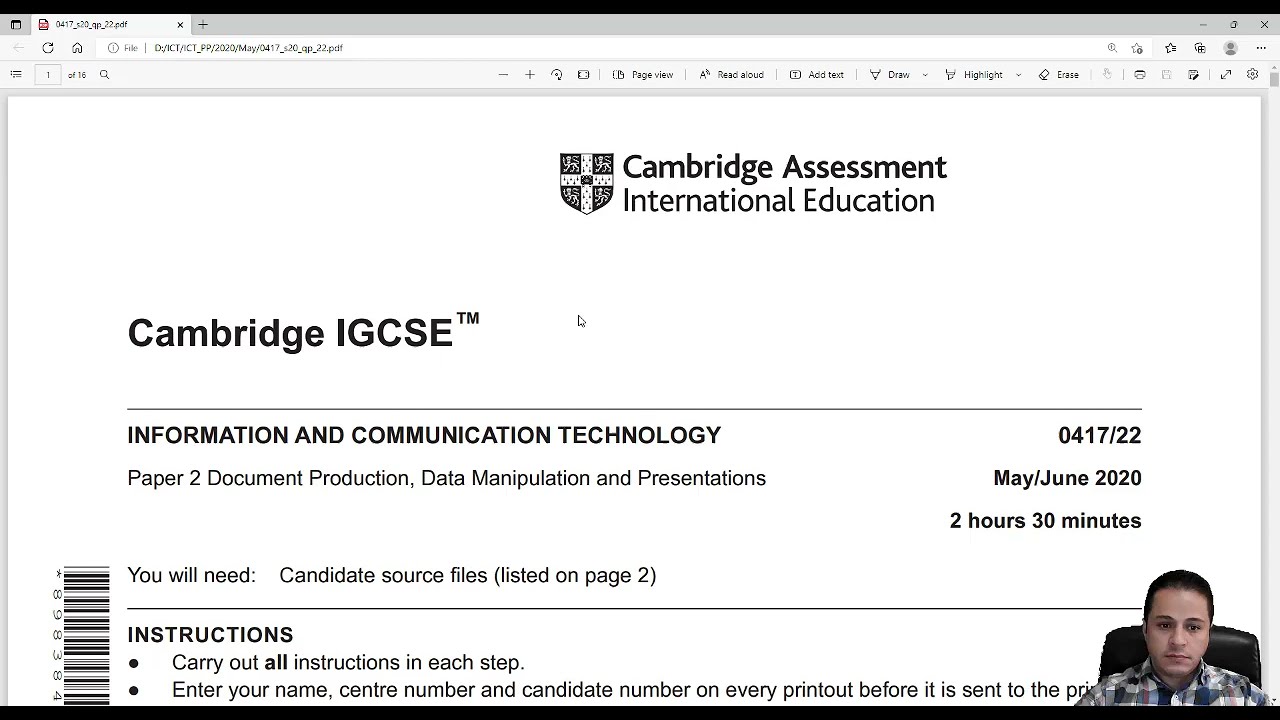Select the Erase tool
Viewport: 1280px width, 720px height.
click(1058, 75)
